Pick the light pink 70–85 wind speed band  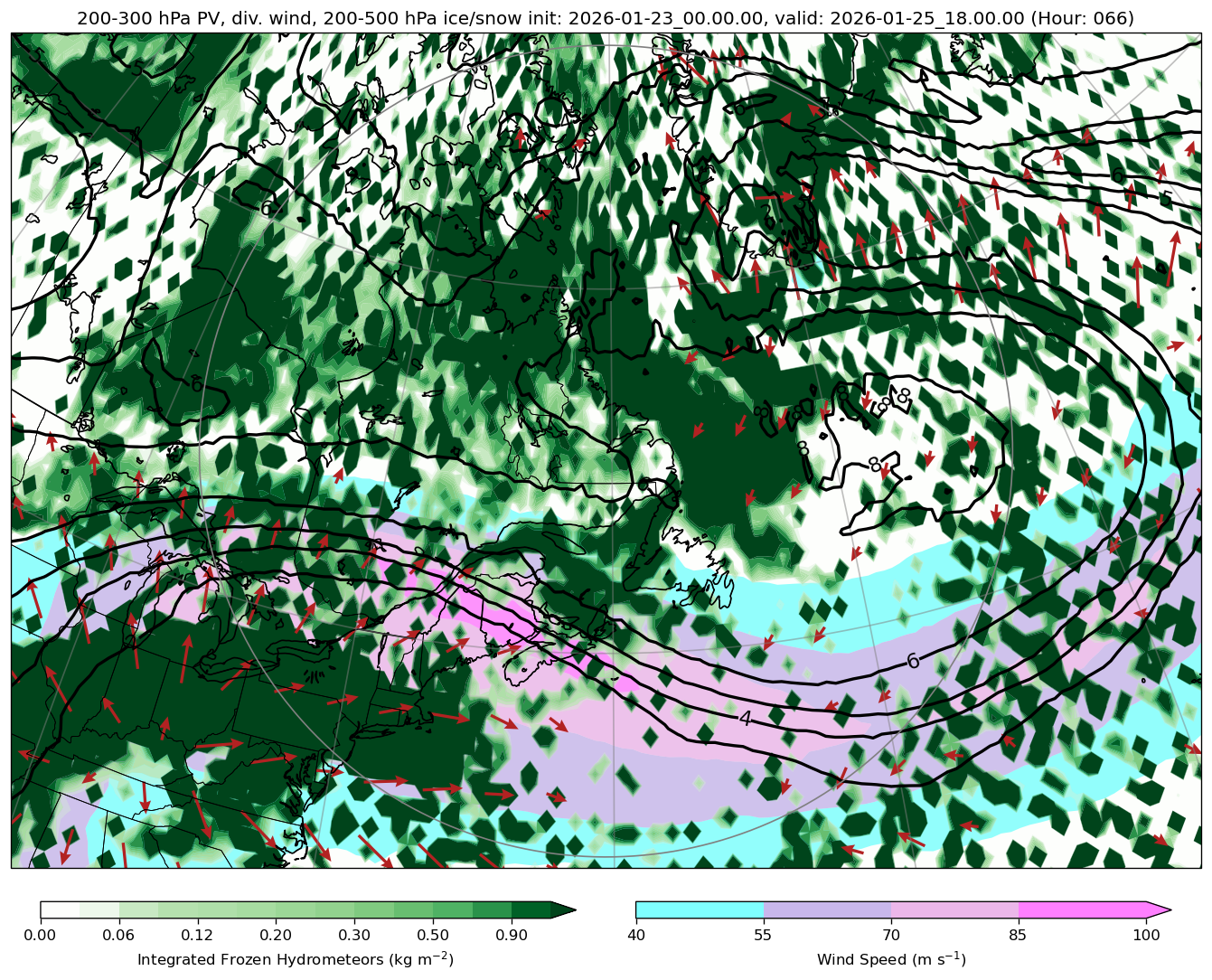tap(954, 909)
